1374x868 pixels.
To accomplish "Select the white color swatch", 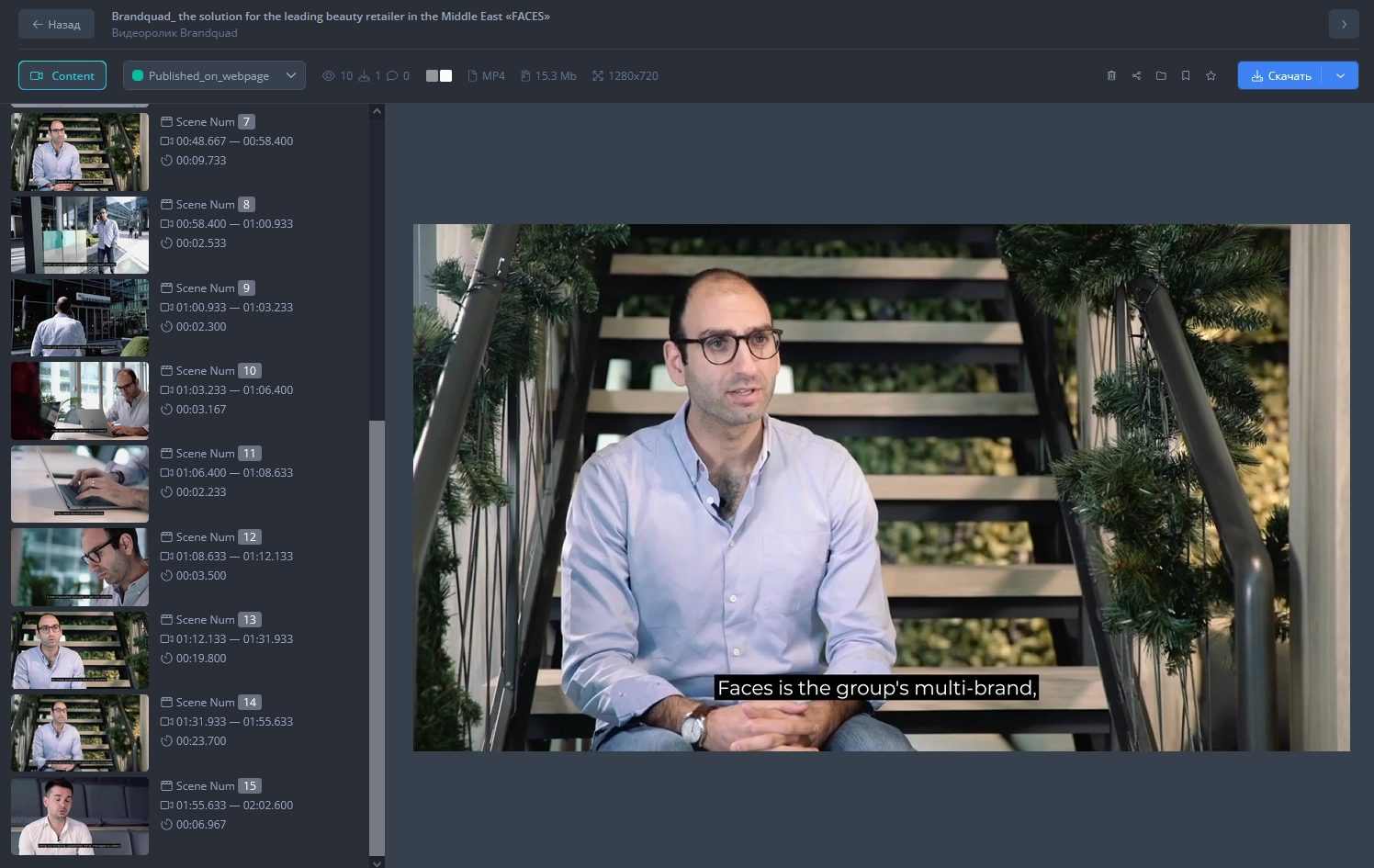I will tap(446, 75).
